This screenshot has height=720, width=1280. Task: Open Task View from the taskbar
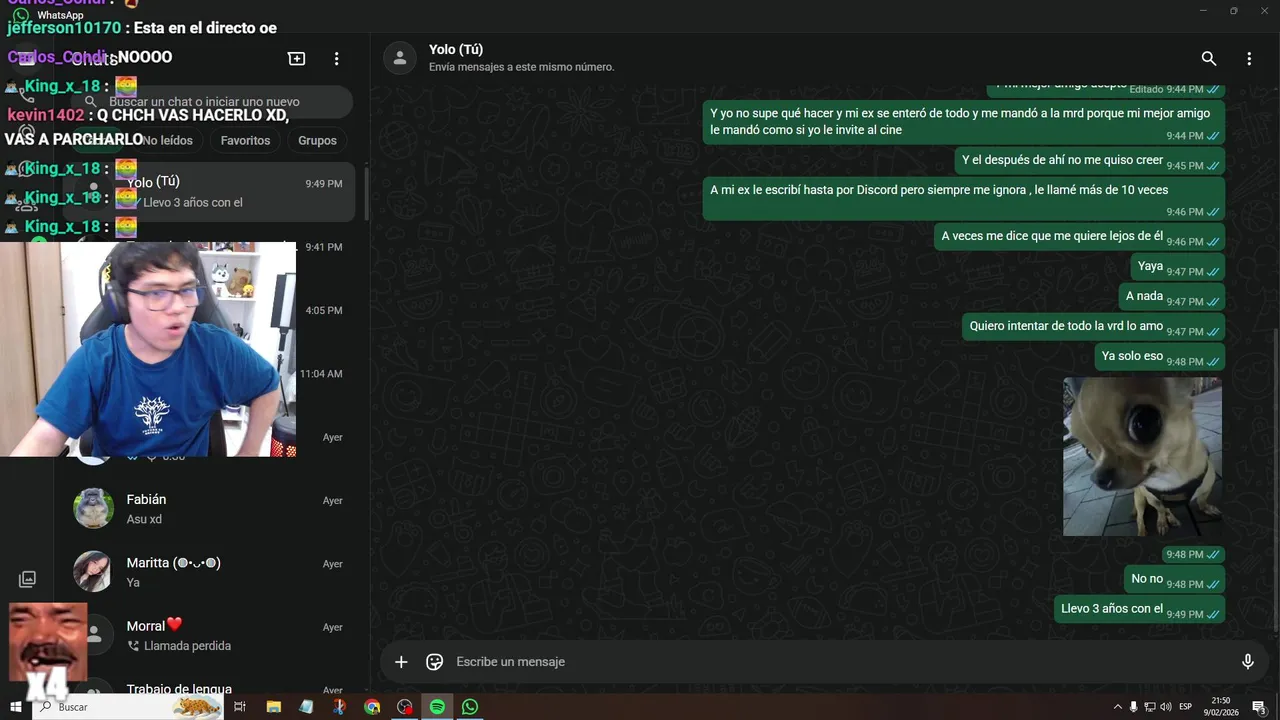click(x=239, y=707)
